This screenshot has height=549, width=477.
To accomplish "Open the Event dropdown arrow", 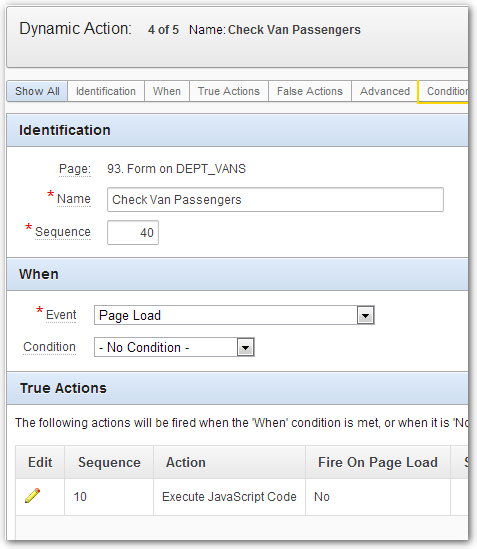I will 365,315.
